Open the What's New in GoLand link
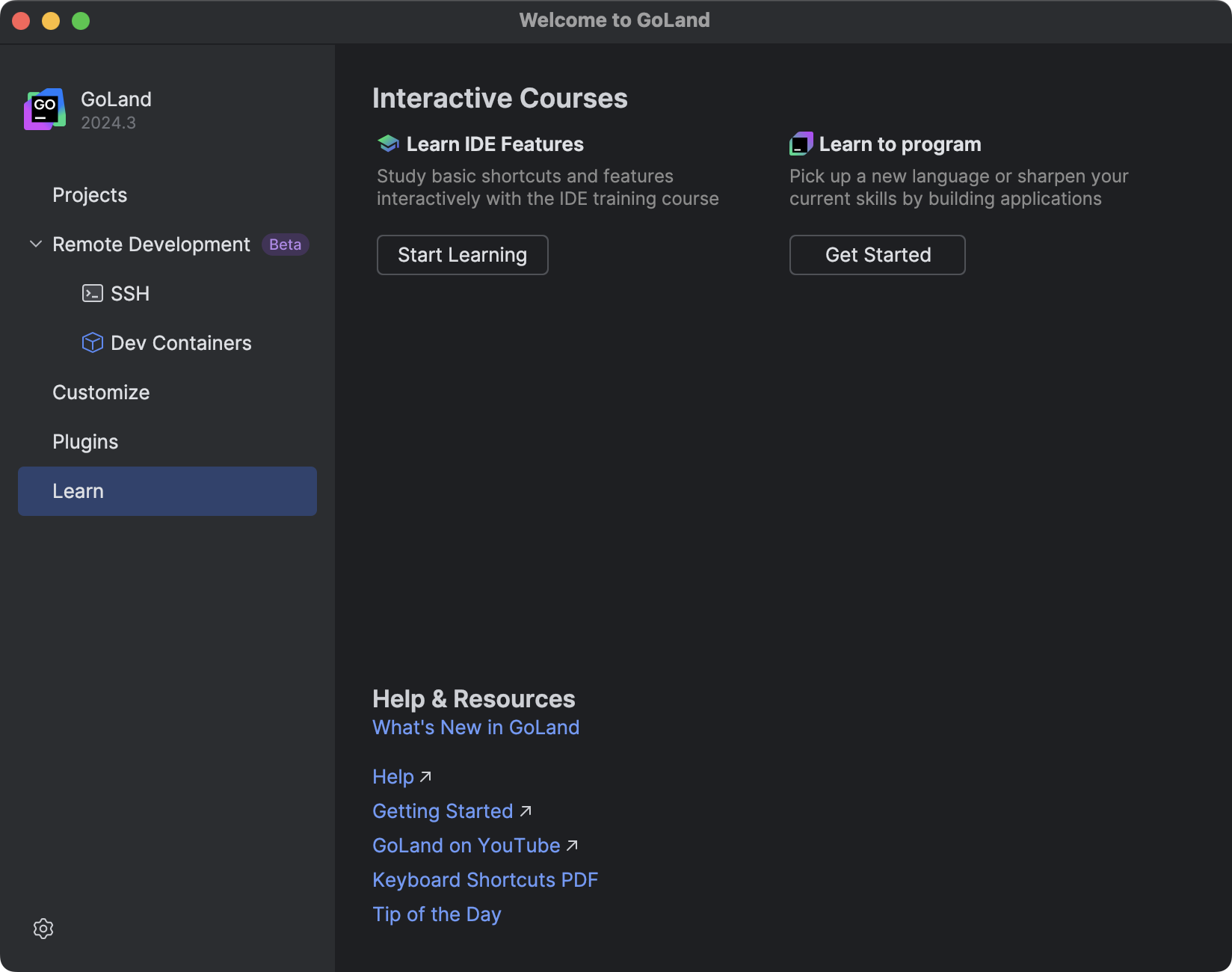The width and height of the screenshot is (1232, 972). 475,728
